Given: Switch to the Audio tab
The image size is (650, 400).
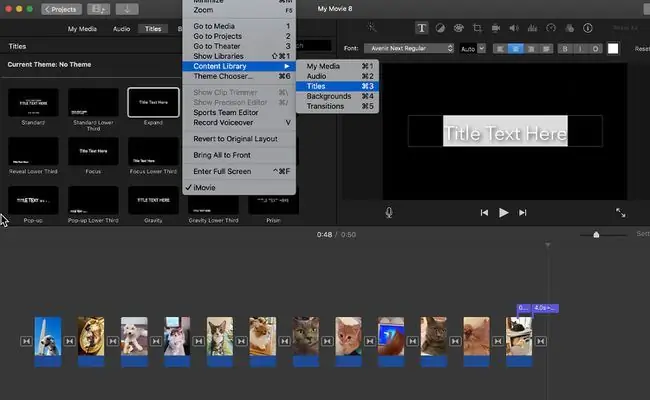Looking at the screenshot, I should tap(121, 29).
